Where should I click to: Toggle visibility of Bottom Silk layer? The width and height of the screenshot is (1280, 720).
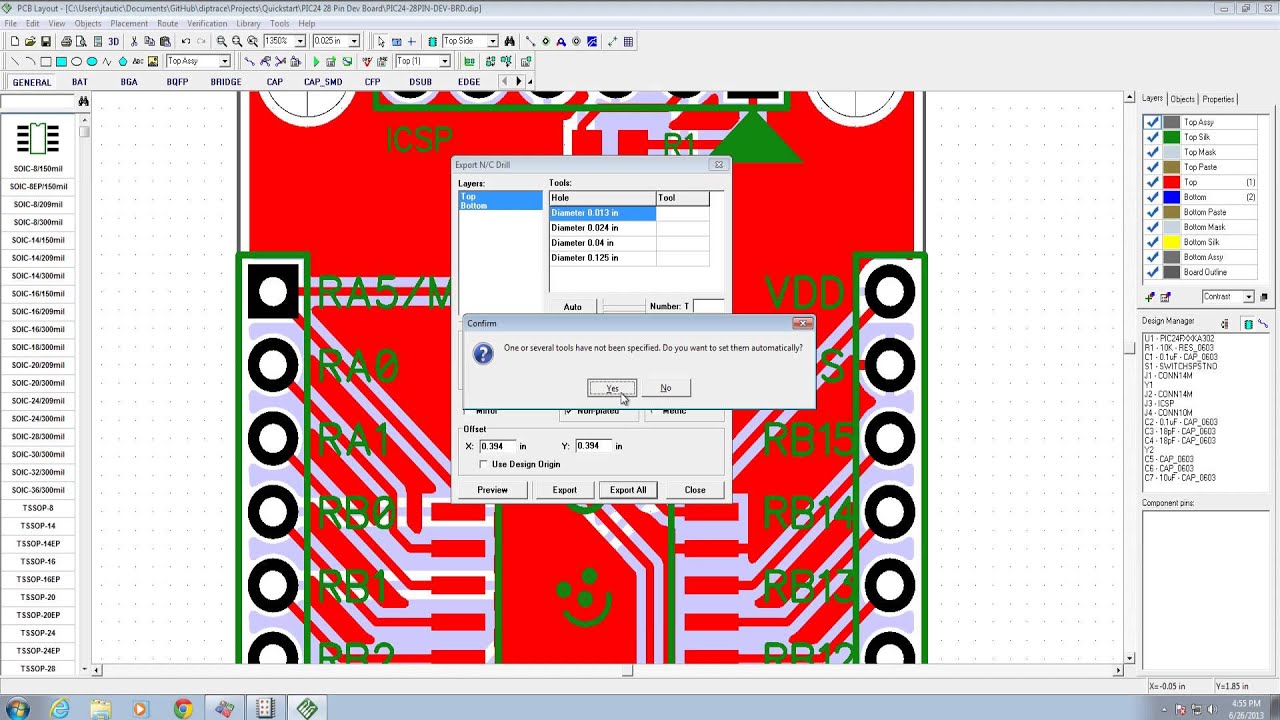1152,242
